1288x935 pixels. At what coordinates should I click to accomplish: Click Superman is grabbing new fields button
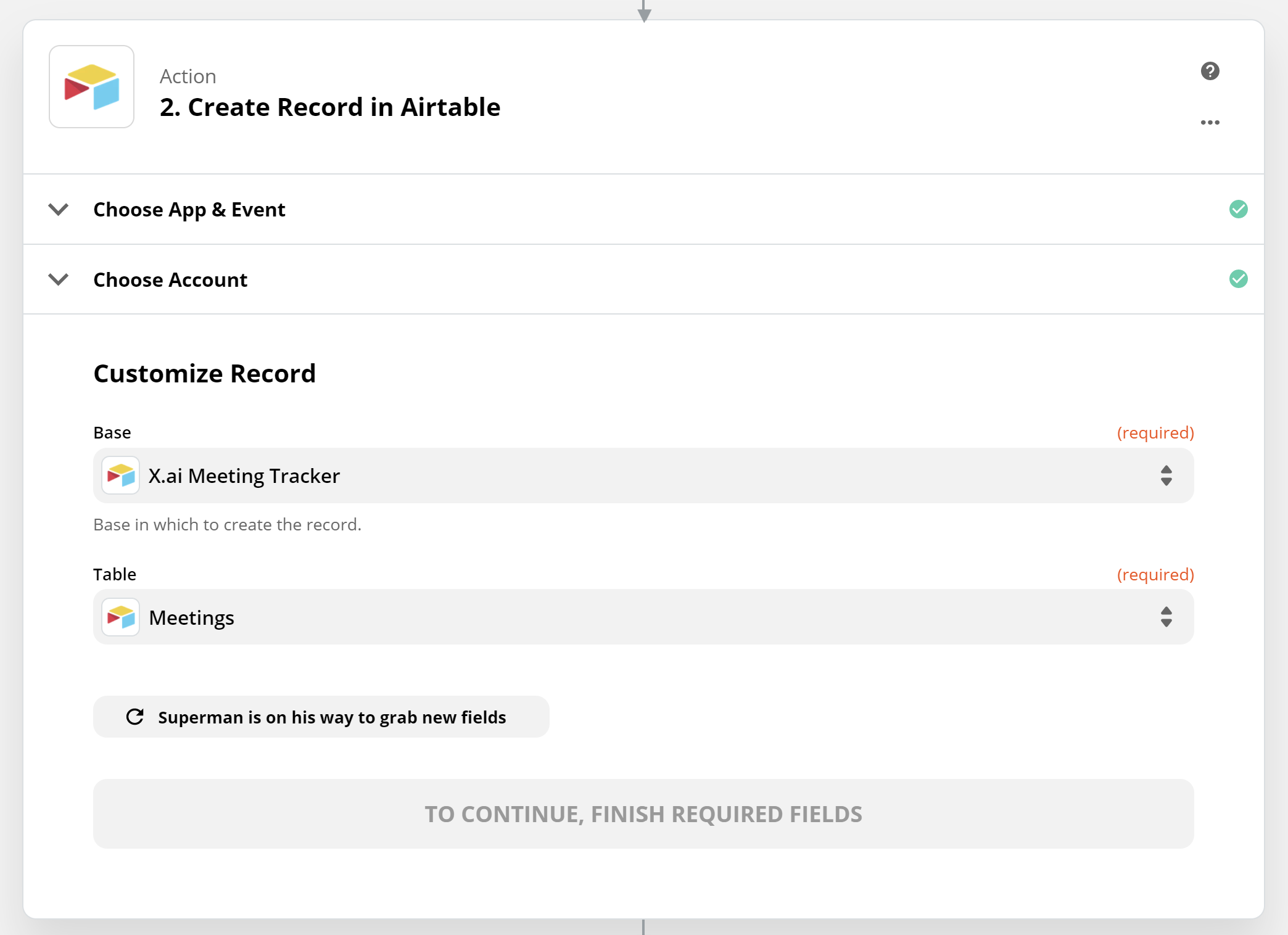pyautogui.click(x=321, y=717)
